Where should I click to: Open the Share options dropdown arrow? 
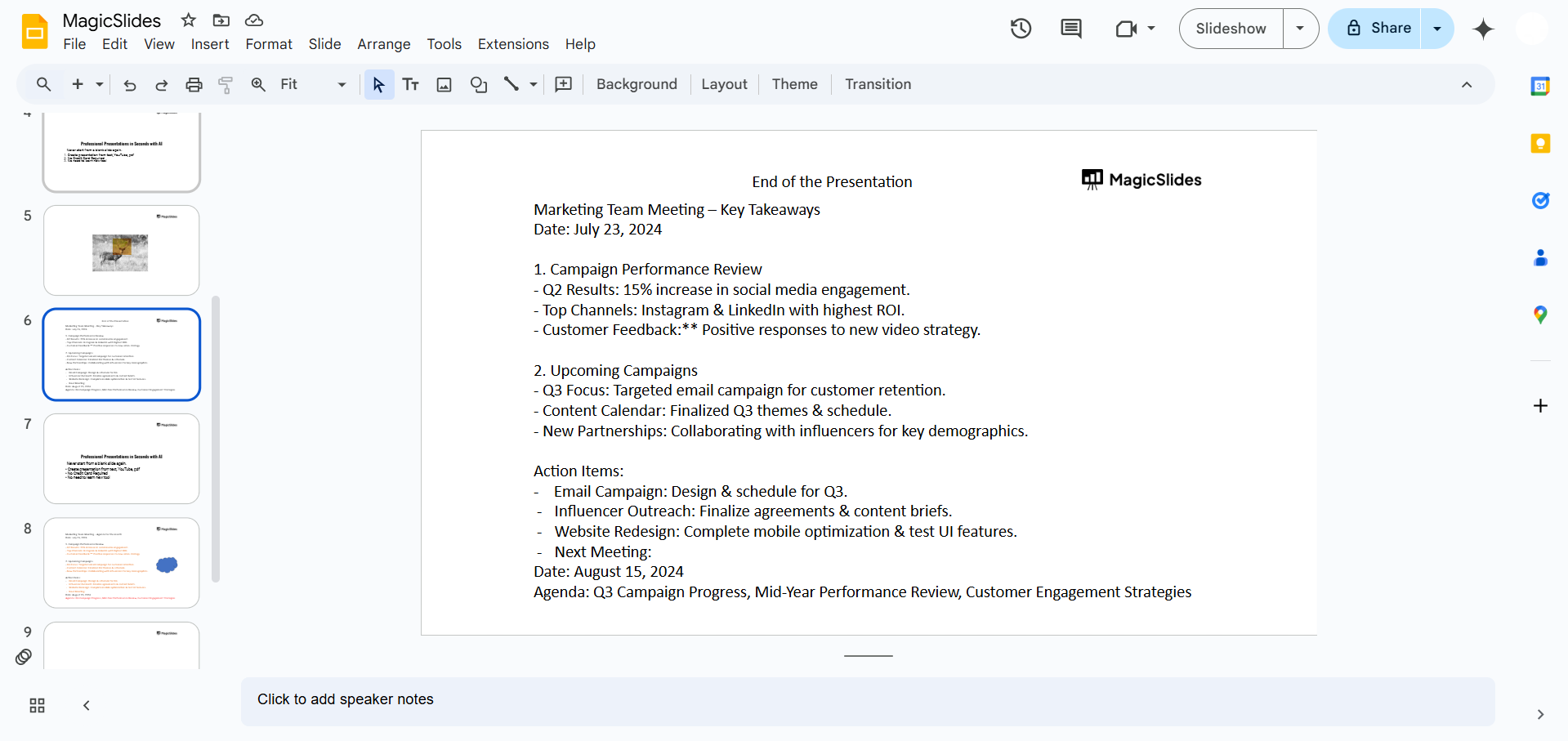coord(1437,29)
